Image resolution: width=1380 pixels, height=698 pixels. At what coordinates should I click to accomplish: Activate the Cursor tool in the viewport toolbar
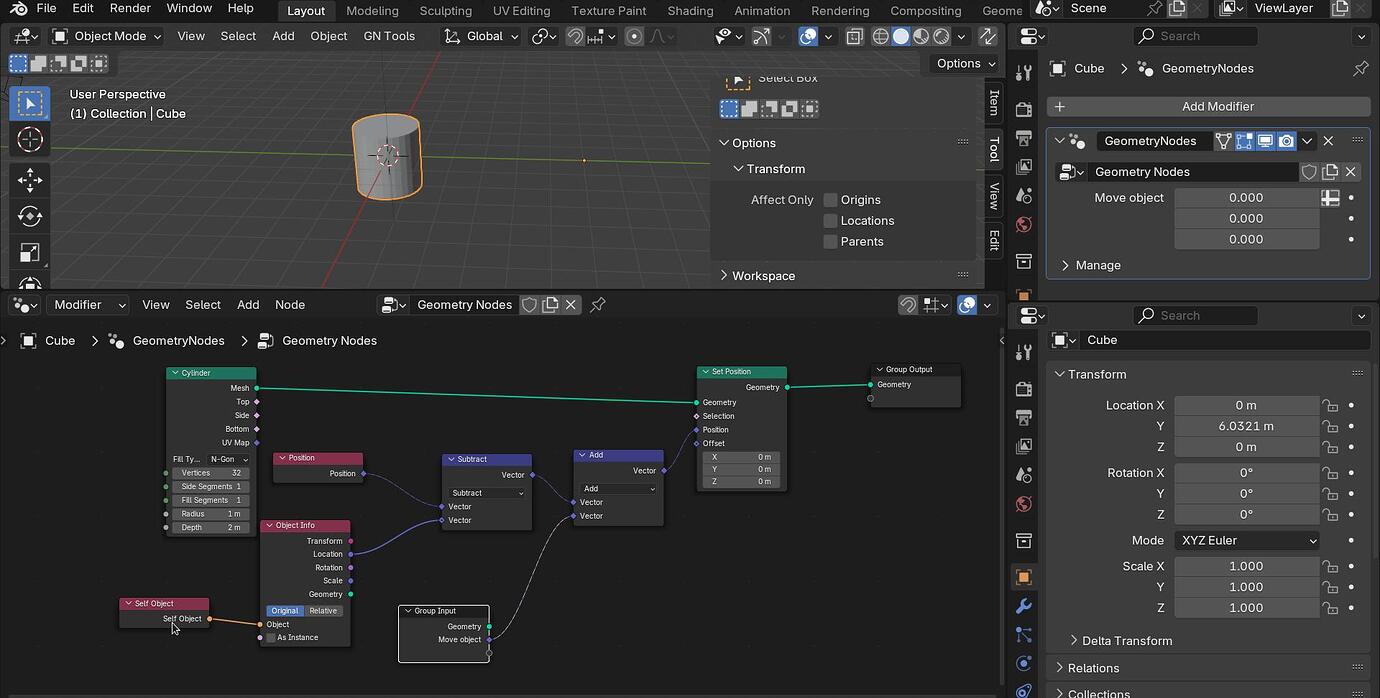(x=29, y=140)
